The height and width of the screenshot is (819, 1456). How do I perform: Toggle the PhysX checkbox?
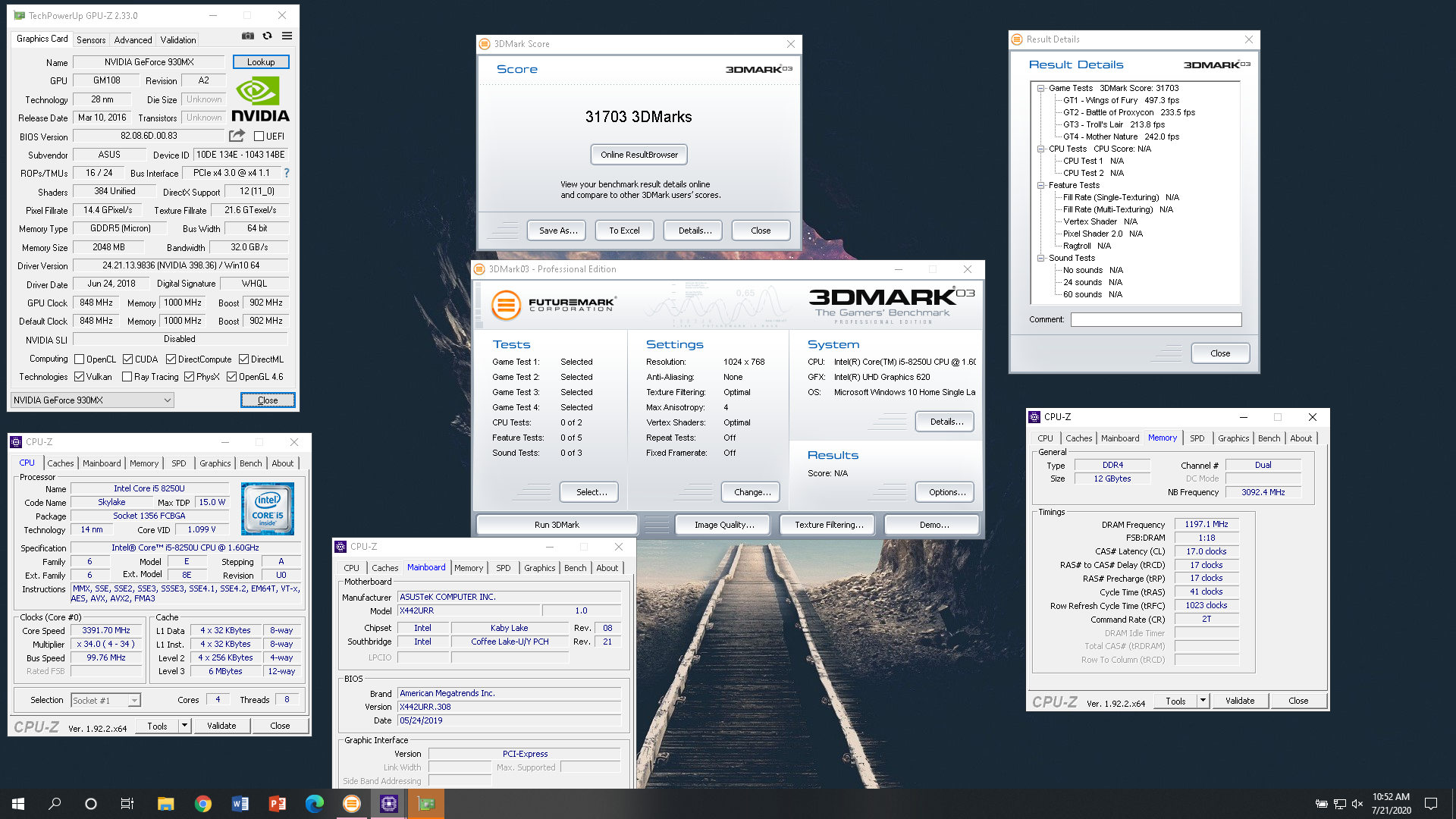[x=189, y=377]
